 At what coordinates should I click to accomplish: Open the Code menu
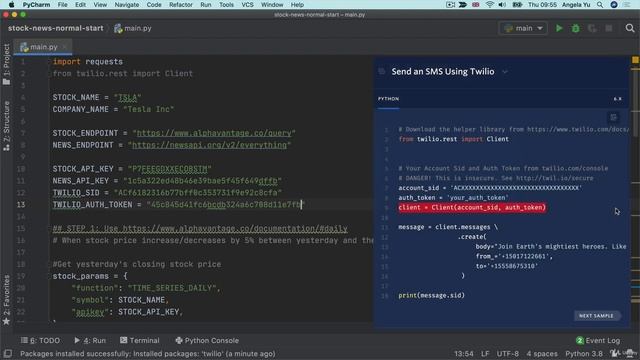tap(154, 4)
